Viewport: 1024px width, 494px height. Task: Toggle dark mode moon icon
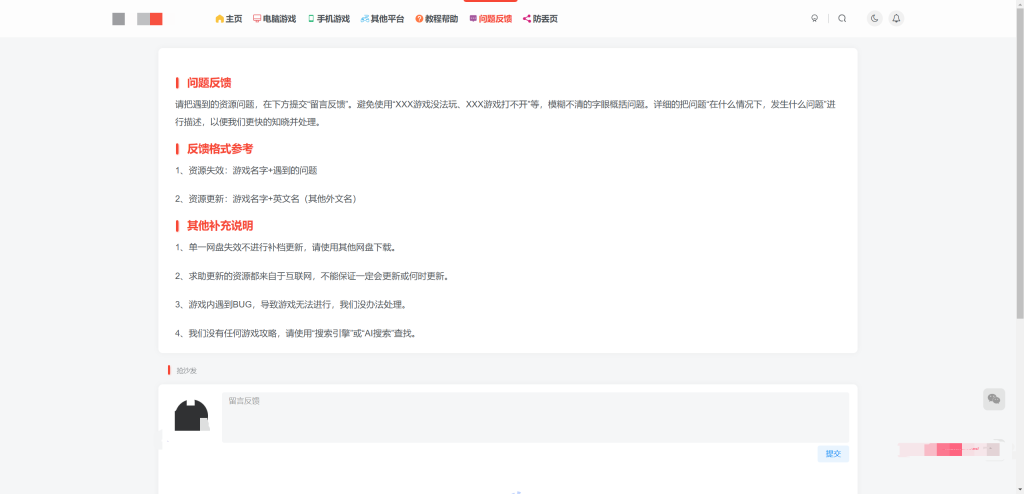coord(874,18)
